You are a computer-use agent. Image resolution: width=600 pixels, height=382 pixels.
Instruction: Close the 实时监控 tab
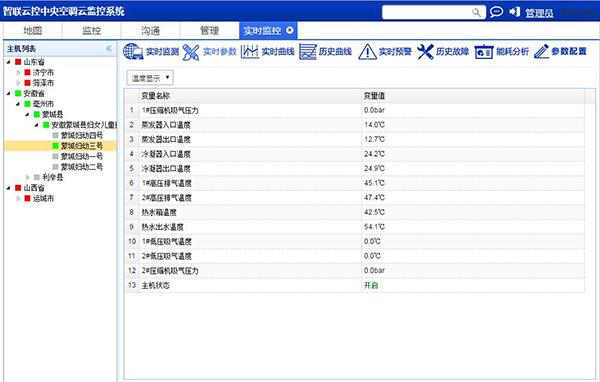(x=290, y=30)
